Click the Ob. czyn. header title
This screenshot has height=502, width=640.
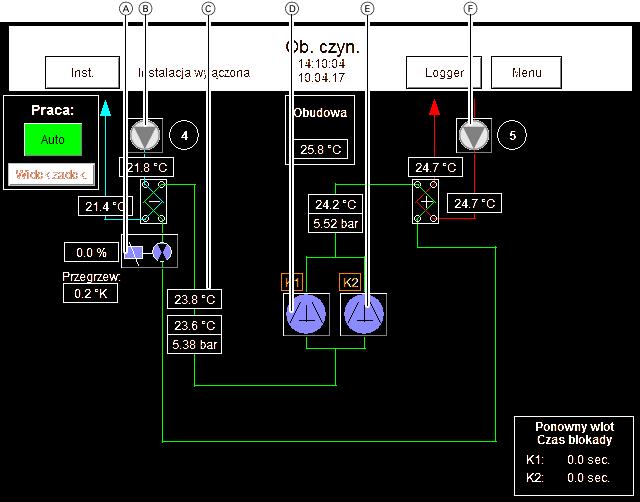click(322, 47)
